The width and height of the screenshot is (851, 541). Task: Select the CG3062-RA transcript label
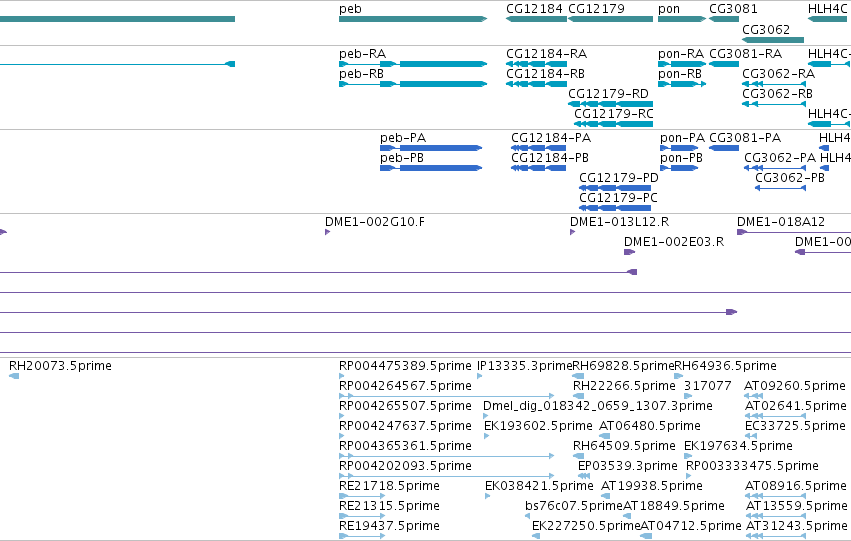click(778, 74)
